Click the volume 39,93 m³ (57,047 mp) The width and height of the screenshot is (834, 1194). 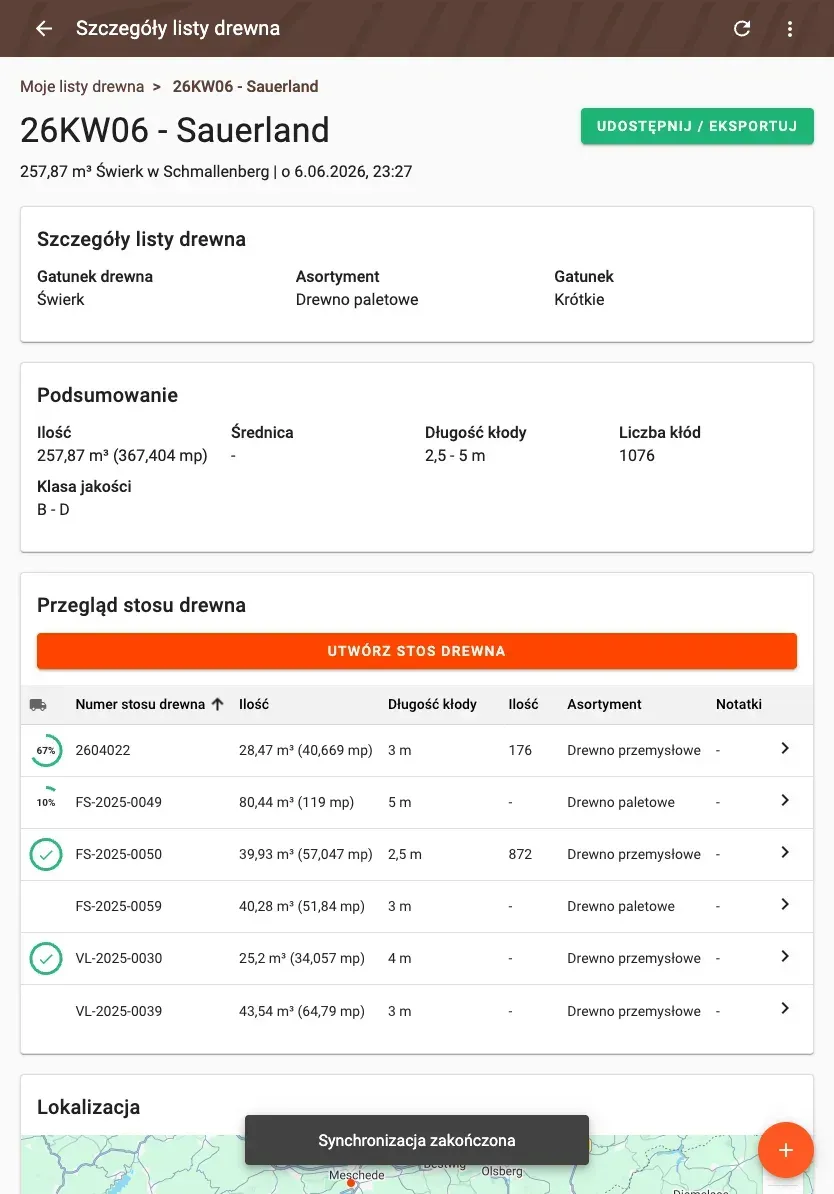point(305,854)
